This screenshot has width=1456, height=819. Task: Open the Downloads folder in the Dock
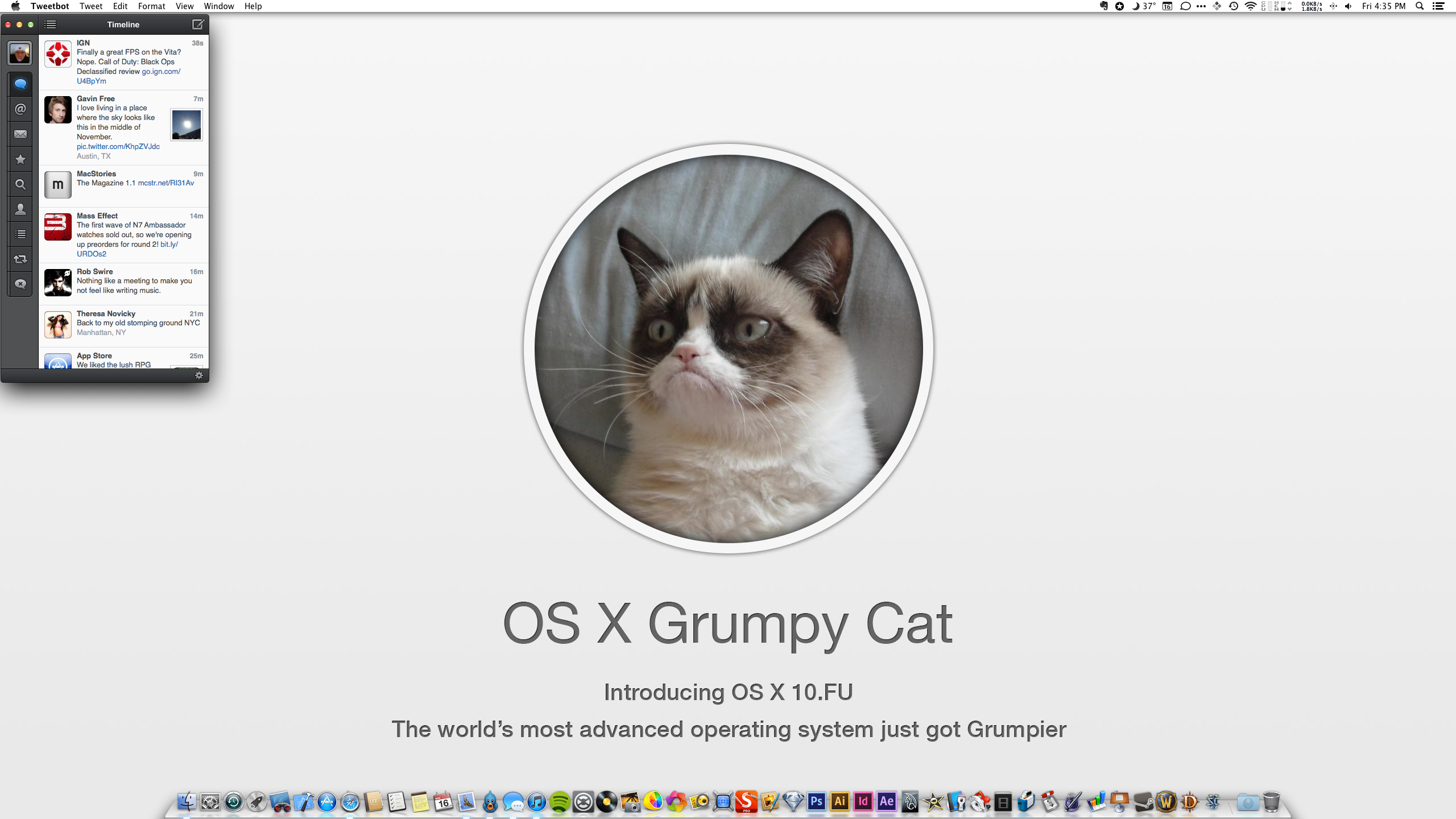[1248, 802]
